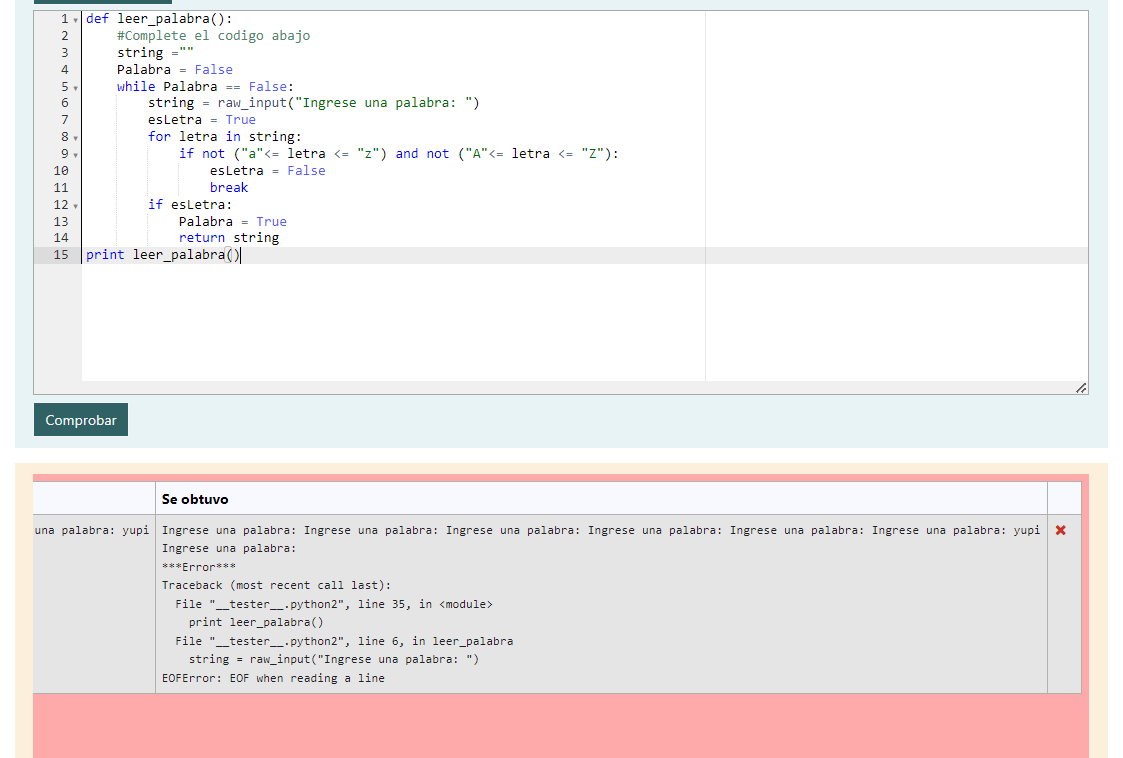Image resolution: width=1123 pixels, height=758 pixels.
Task: Click the EOFError message in the output
Action: pos(273,678)
